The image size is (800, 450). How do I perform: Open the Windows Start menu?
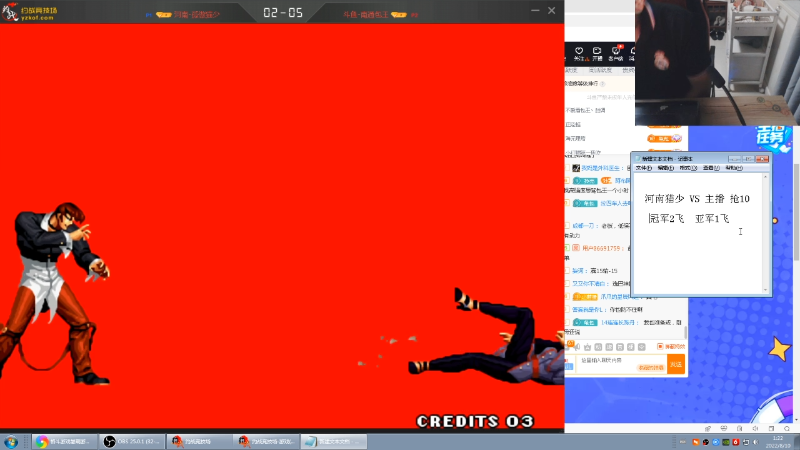[11, 441]
